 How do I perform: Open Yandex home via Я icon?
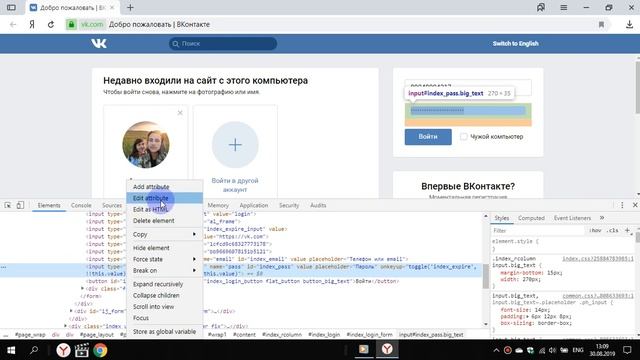32,24
